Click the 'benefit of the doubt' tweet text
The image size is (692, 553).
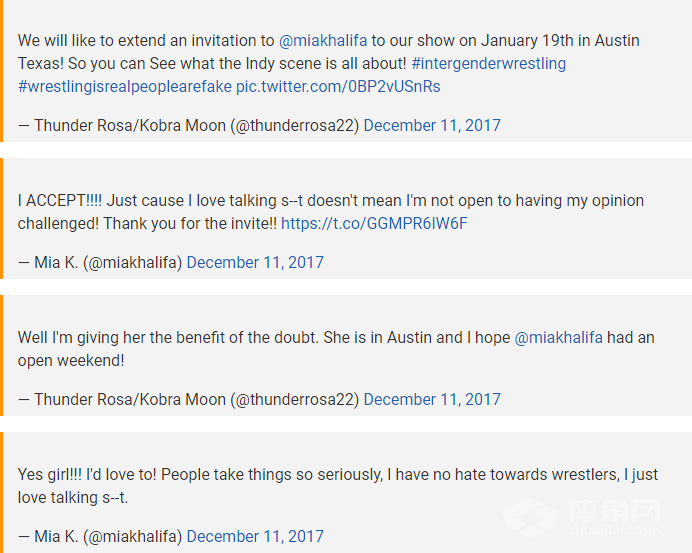coord(336,349)
